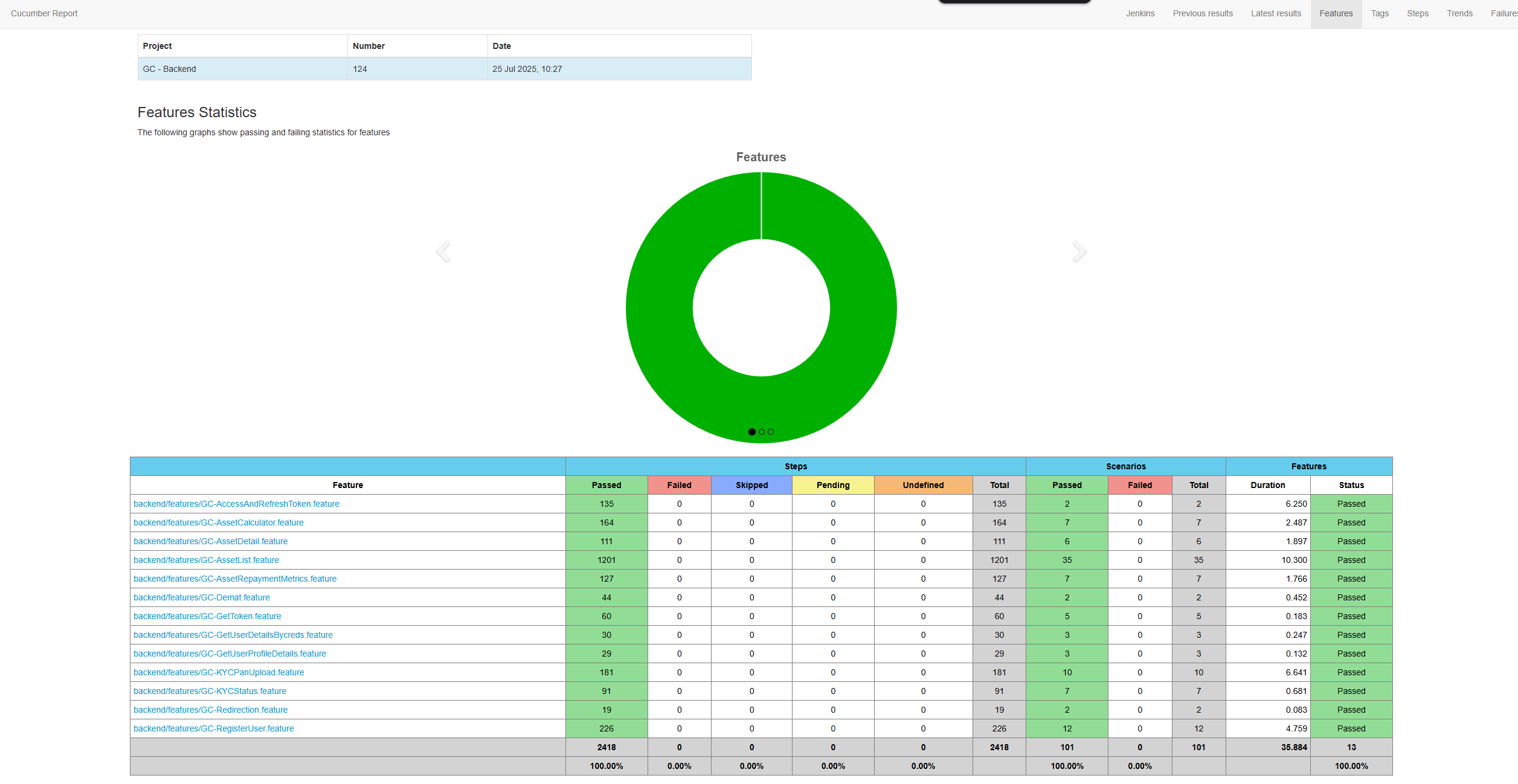
Task: Navigate to the Jenkins menu item
Action: (1139, 13)
